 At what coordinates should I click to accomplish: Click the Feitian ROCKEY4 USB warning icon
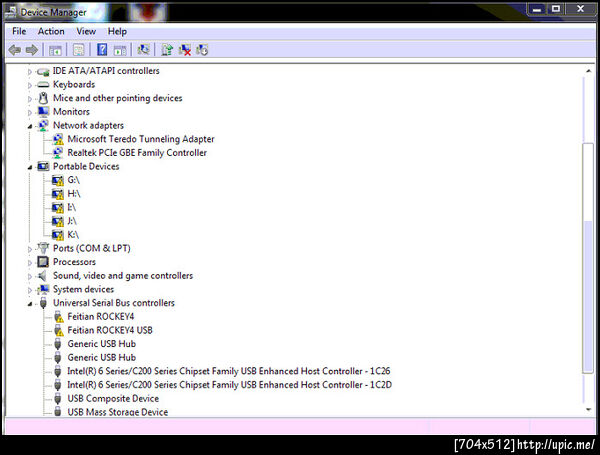tap(58, 330)
